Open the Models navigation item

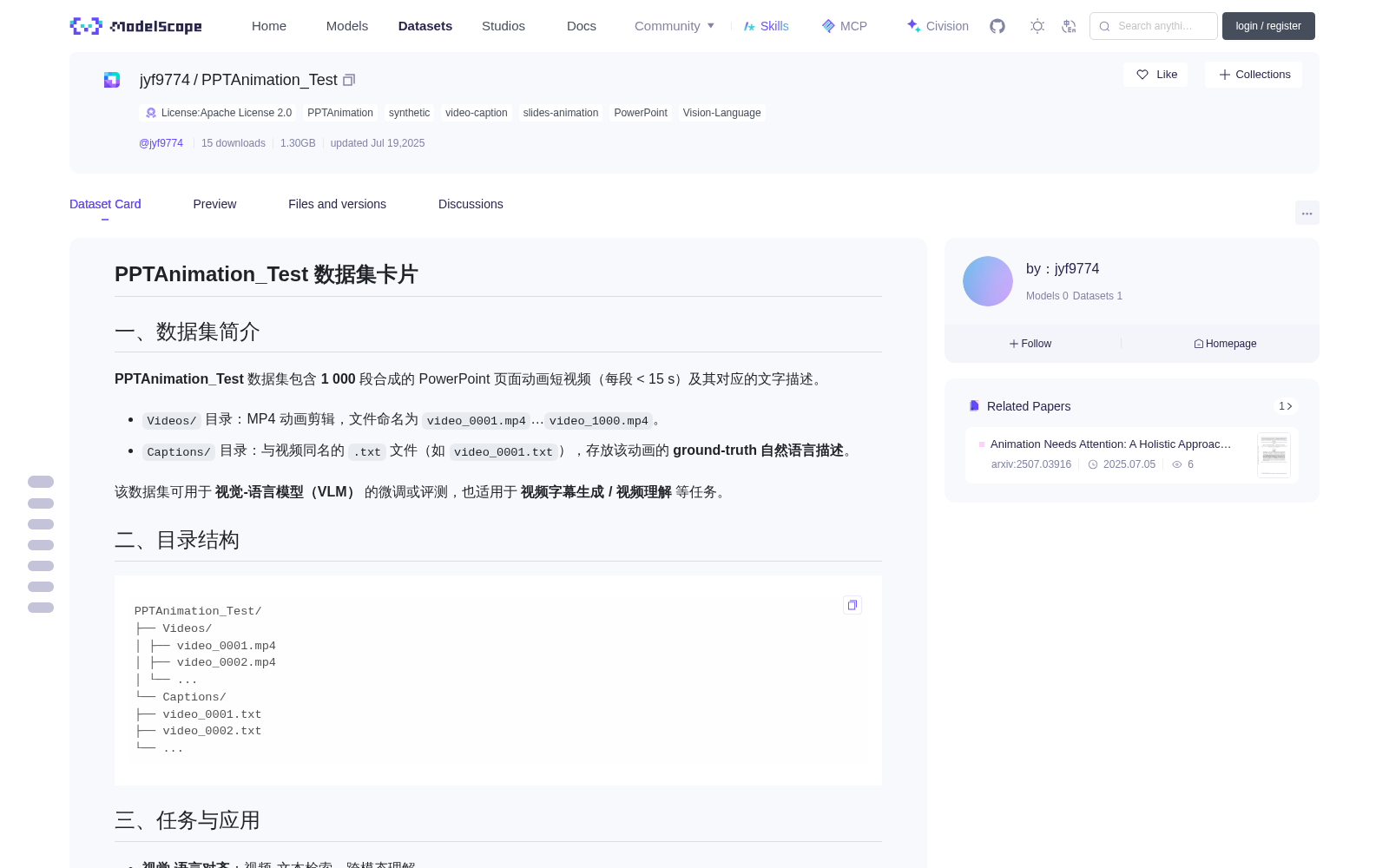coord(347,26)
